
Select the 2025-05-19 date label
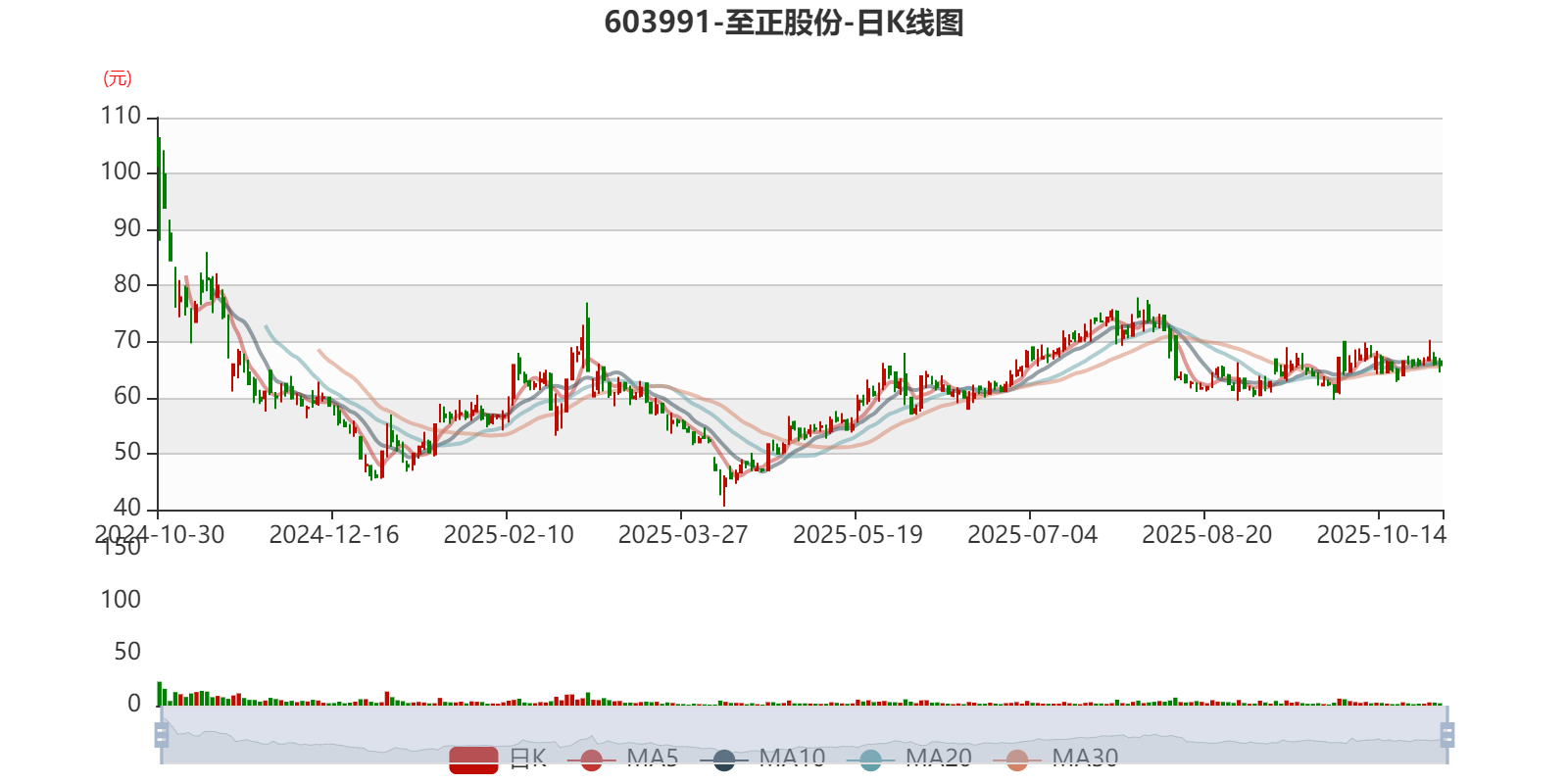coord(857,535)
